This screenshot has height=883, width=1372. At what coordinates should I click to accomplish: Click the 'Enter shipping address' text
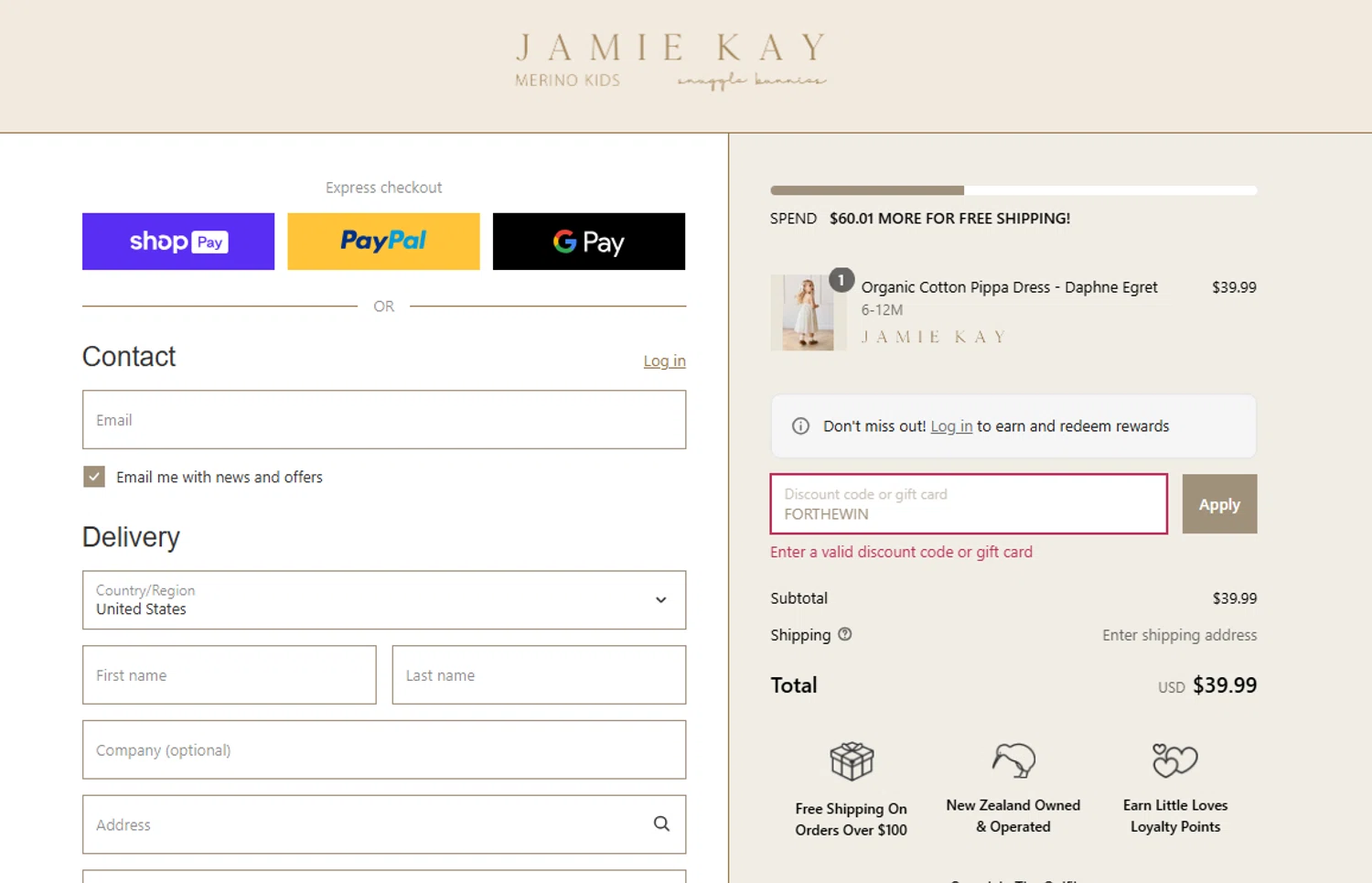tap(1179, 635)
